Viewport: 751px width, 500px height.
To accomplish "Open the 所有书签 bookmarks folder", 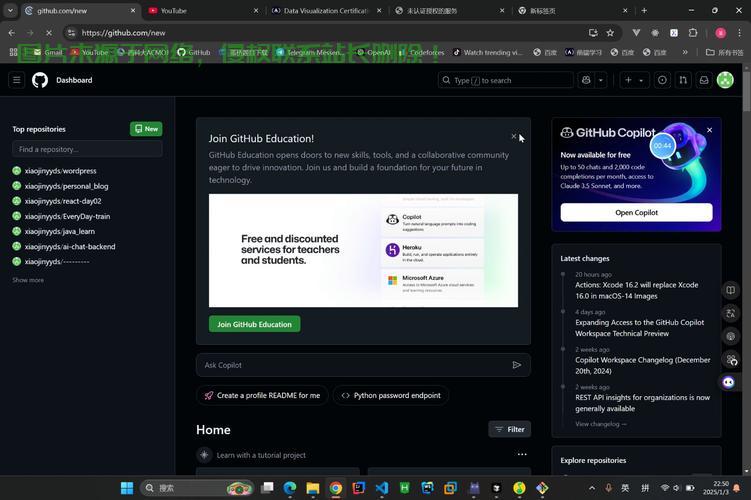I will coord(725,52).
